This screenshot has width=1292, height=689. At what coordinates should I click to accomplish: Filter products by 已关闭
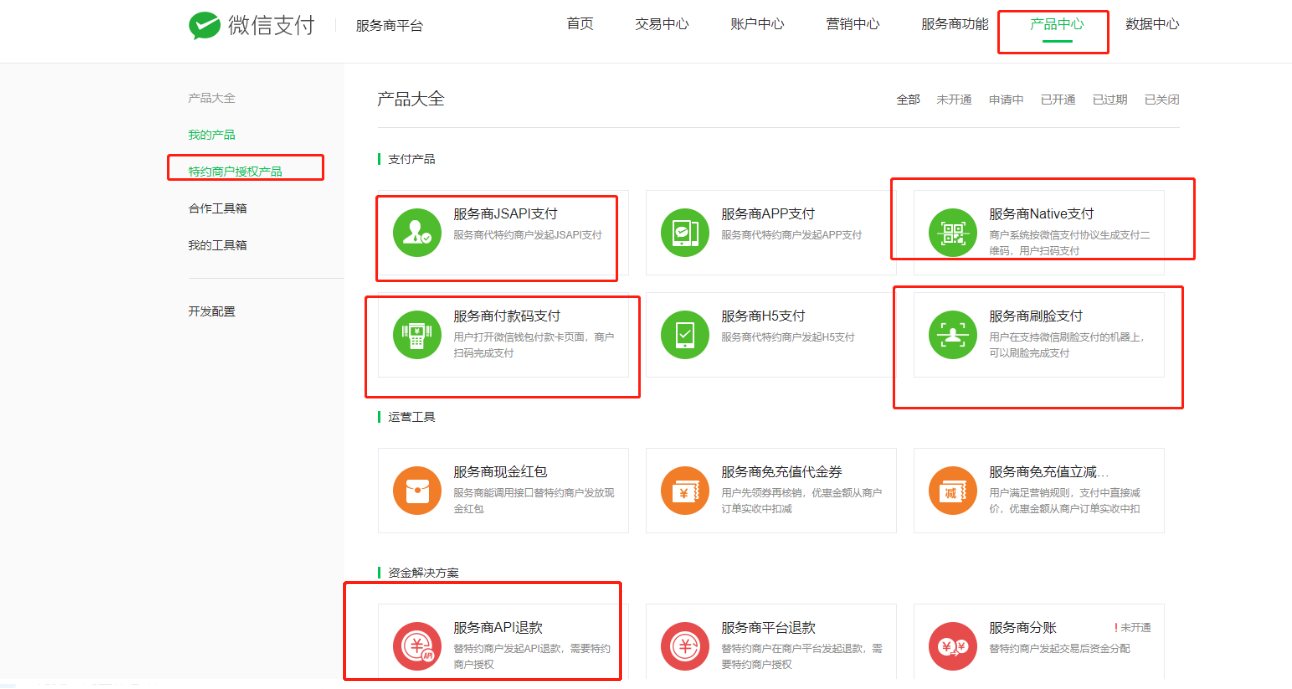(1162, 100)
